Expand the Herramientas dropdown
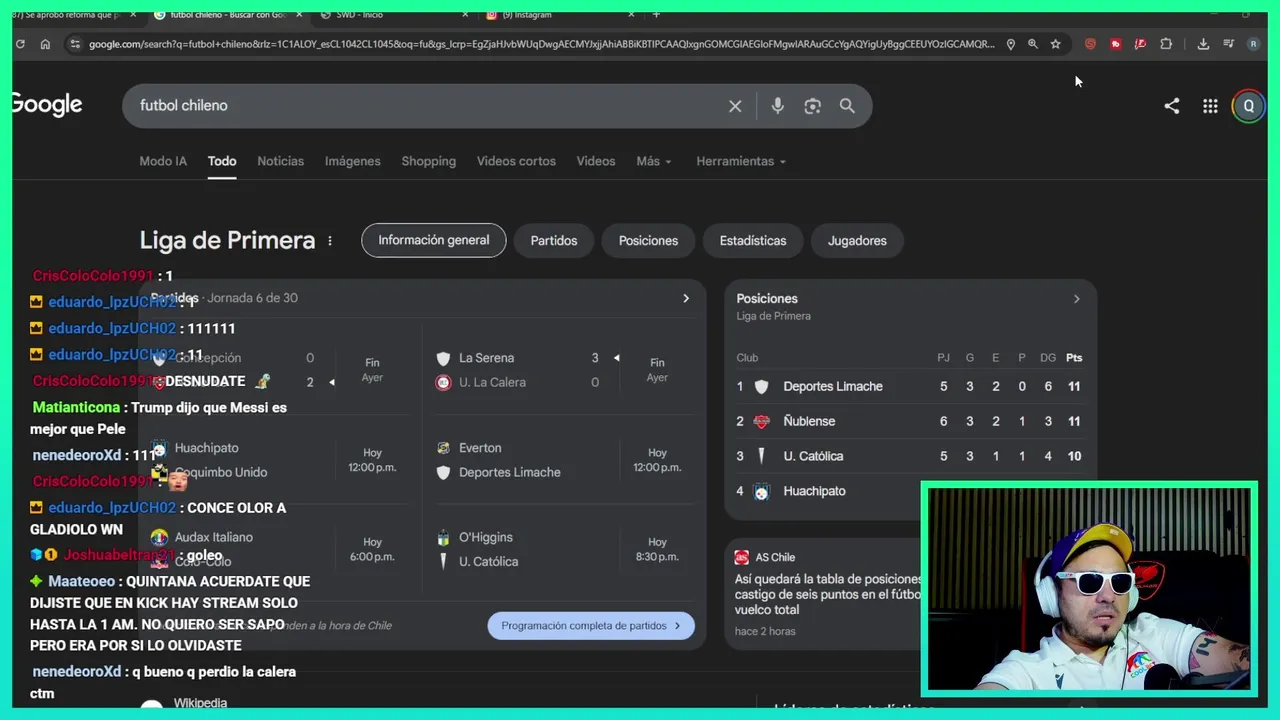 pyautogui.click(x=741, y=161)
